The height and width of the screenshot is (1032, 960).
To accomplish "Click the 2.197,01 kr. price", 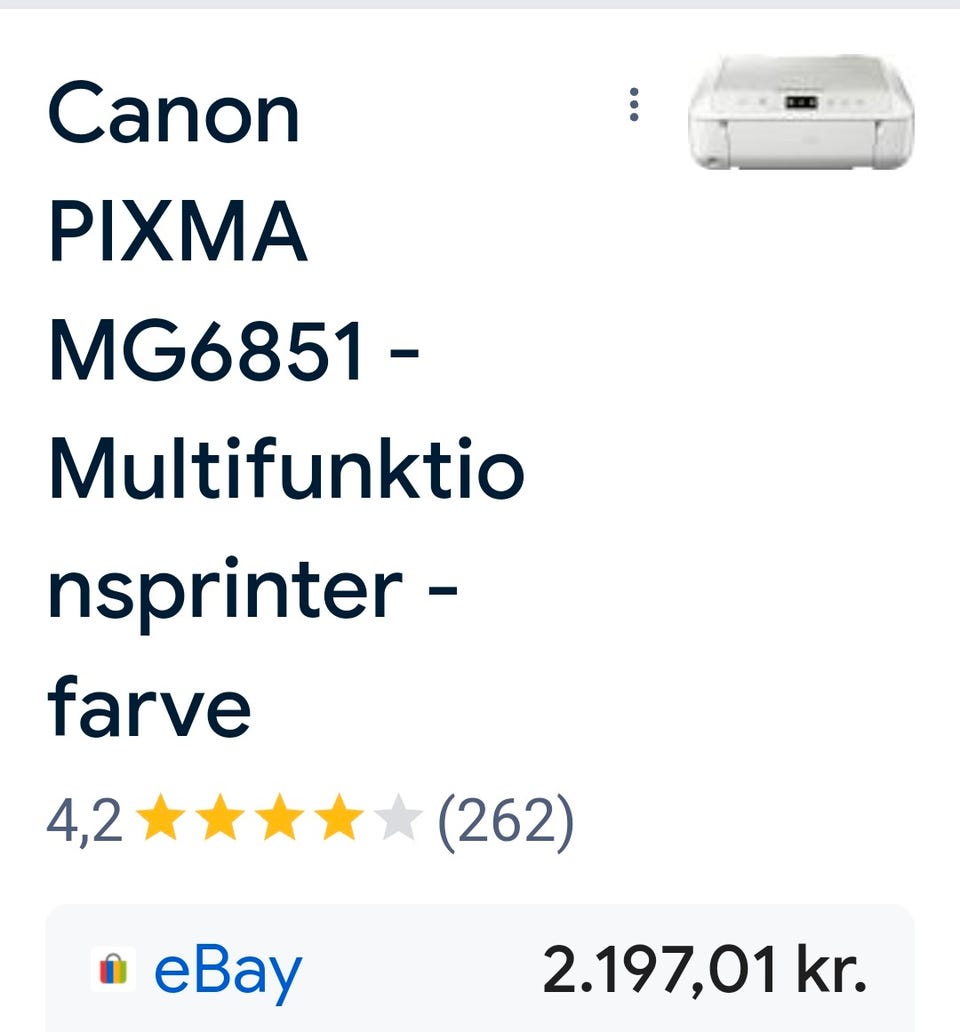I will coord(705,971).
